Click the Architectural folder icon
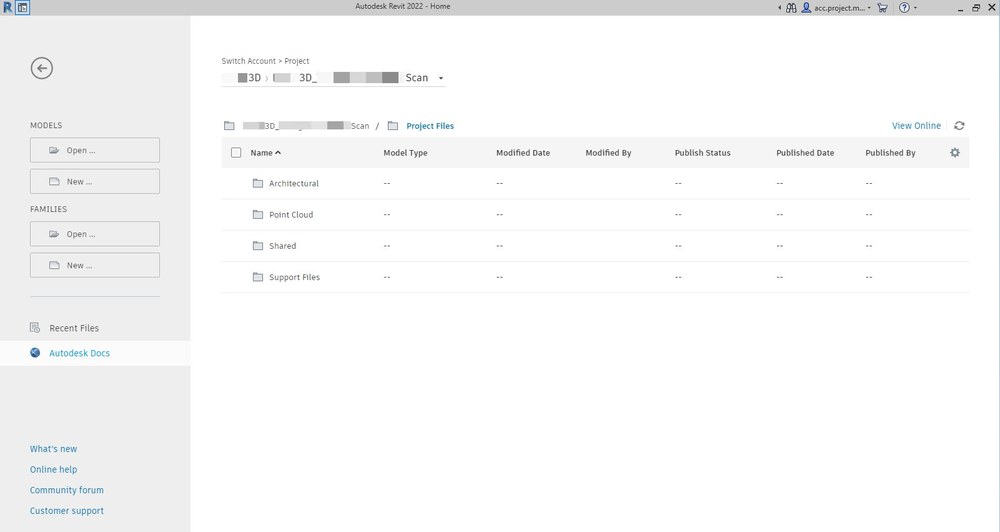This screenshot has height=532, width=1000. (258, 183)
